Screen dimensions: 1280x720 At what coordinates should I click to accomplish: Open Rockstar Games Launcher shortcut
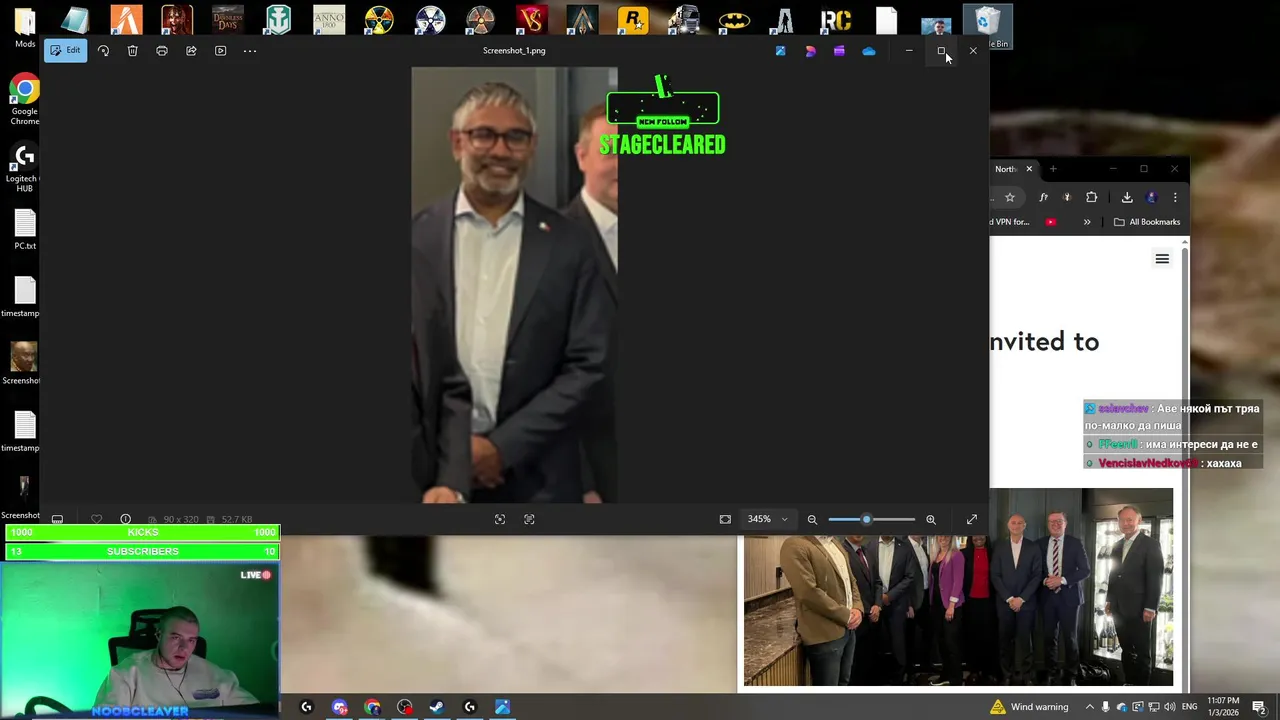[x=633, y=20]
